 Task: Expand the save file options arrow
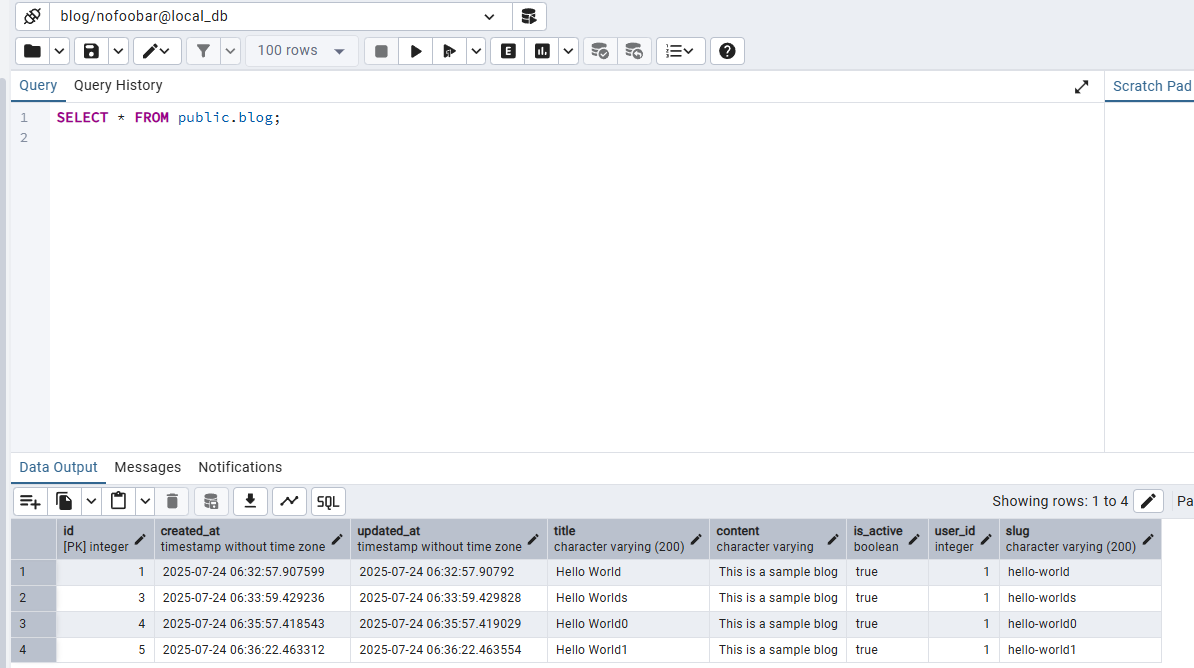point(118,51)
